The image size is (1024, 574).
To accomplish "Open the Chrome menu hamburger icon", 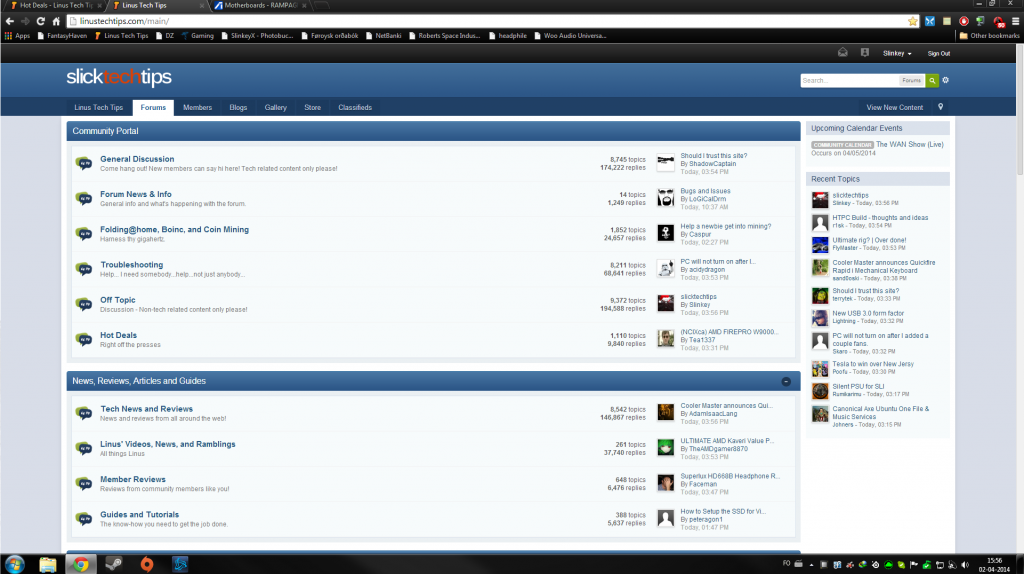I will click(x=1015, y=22).
